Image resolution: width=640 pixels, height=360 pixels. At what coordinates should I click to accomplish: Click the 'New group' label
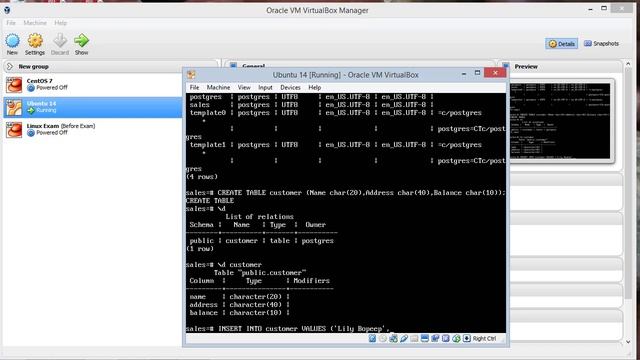click(x=33, y=66)
